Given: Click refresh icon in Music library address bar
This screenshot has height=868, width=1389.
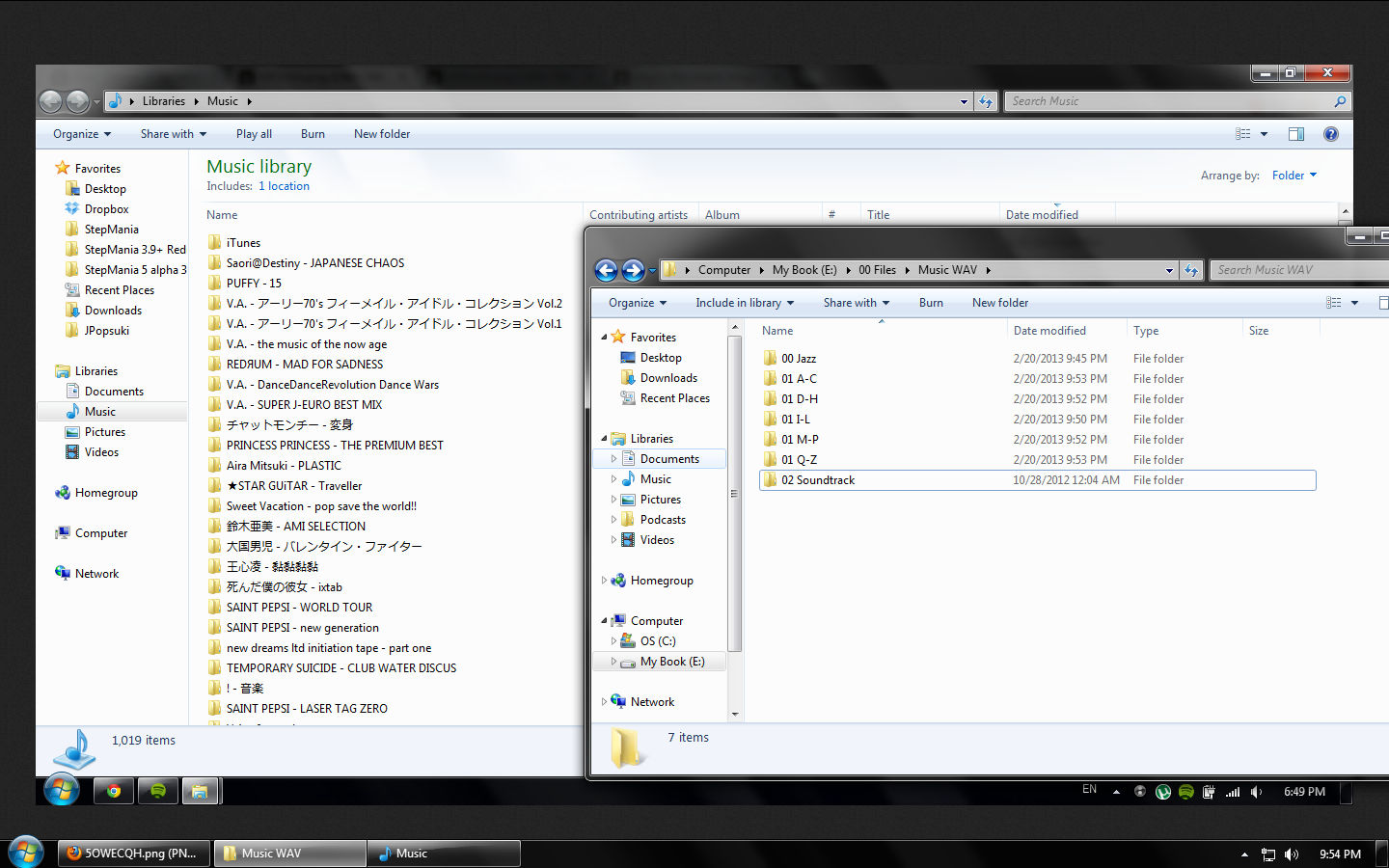Looking at the screenshot, I should coord(985,101).
